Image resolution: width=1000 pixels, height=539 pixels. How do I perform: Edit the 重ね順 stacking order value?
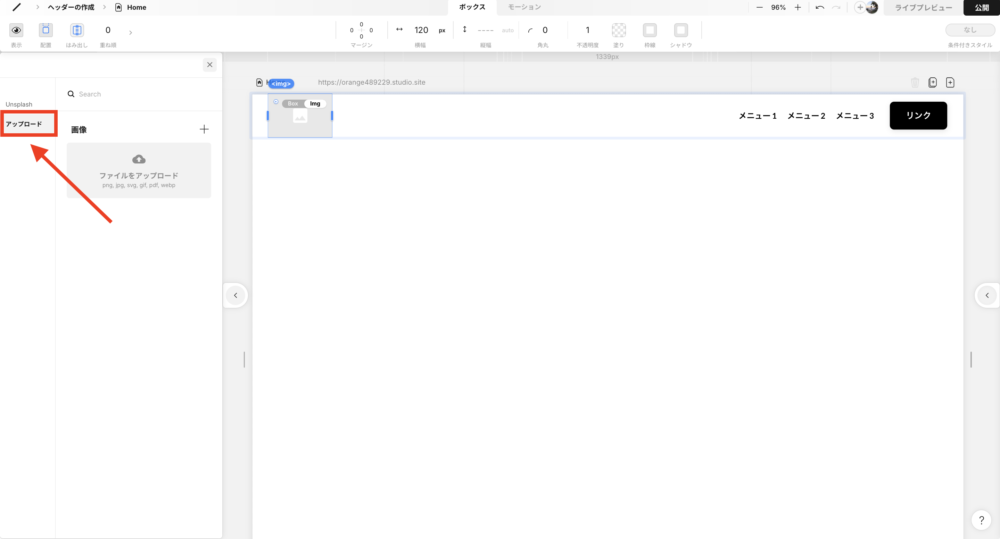point(108,30)
